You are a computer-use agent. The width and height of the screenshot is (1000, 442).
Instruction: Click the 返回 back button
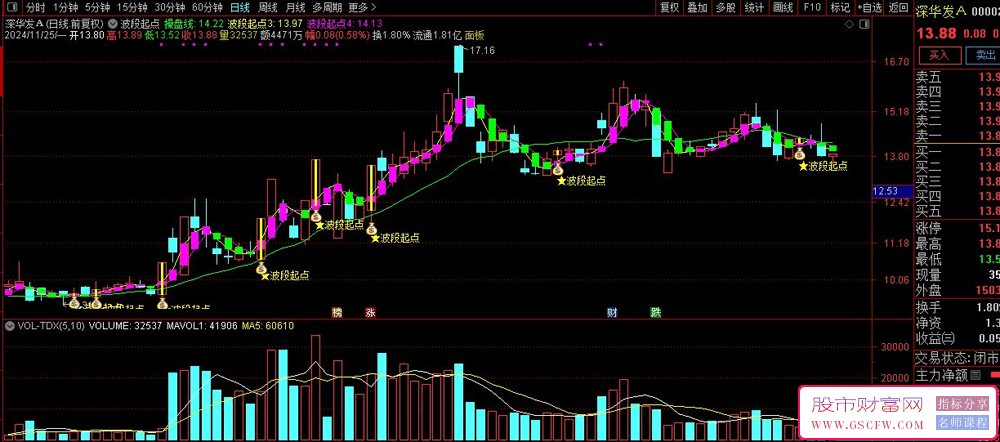tap(898, 8)
